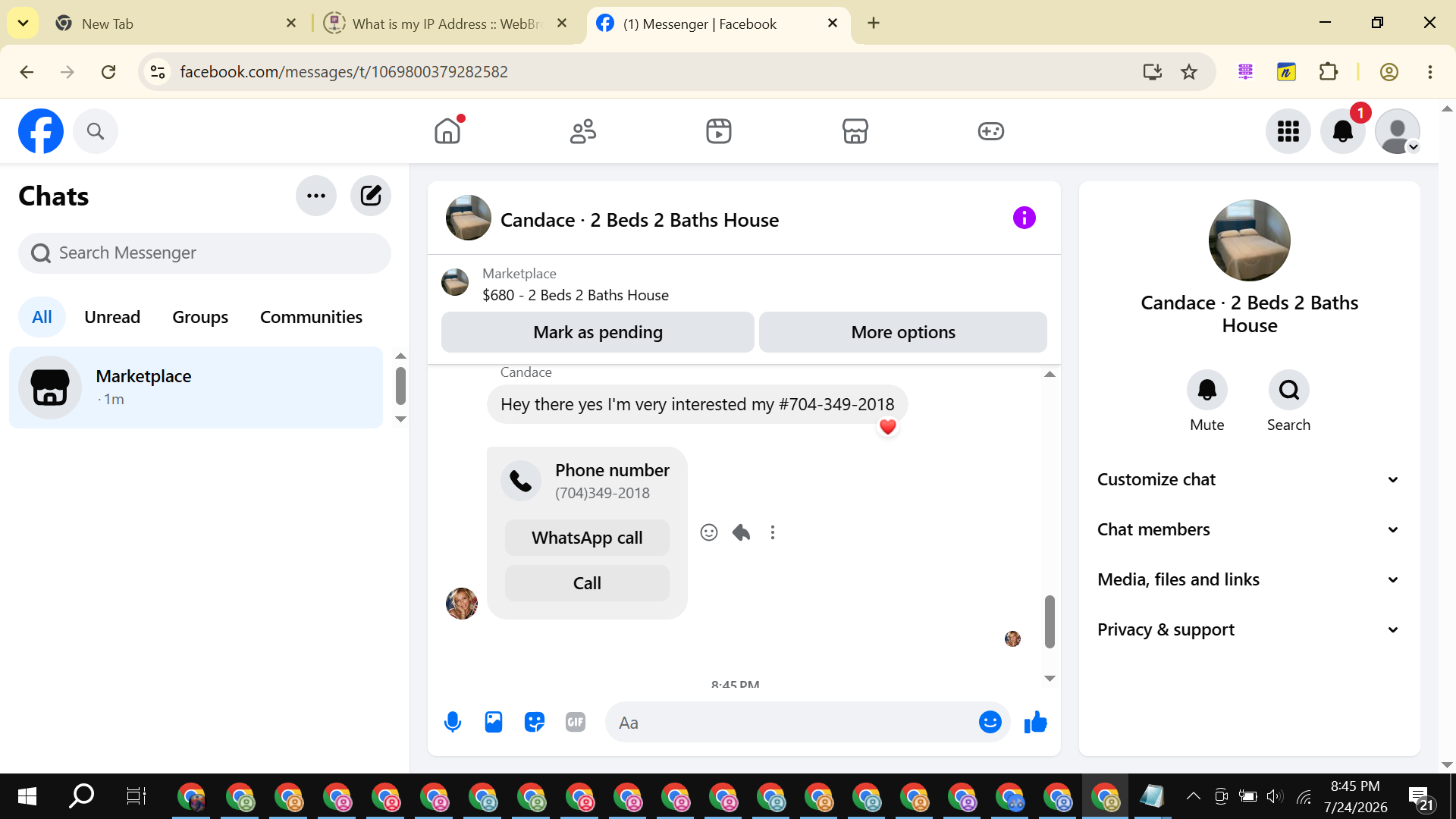Viewport: 1456px width, 819px height.
Task: Select the Communities chats filter
Action: [x=311, y=317]
